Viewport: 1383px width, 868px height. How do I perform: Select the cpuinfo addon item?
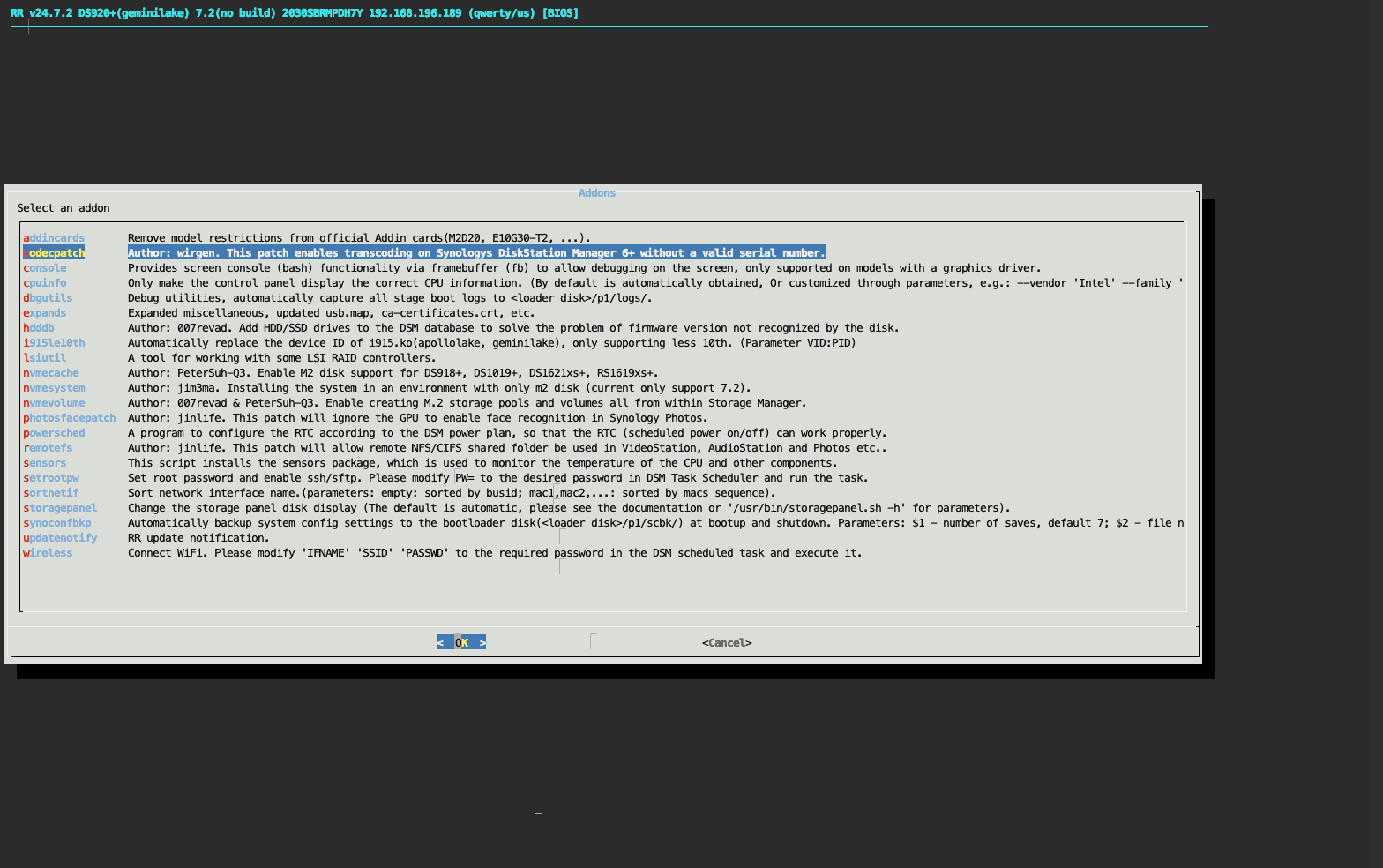coord(45,283)
